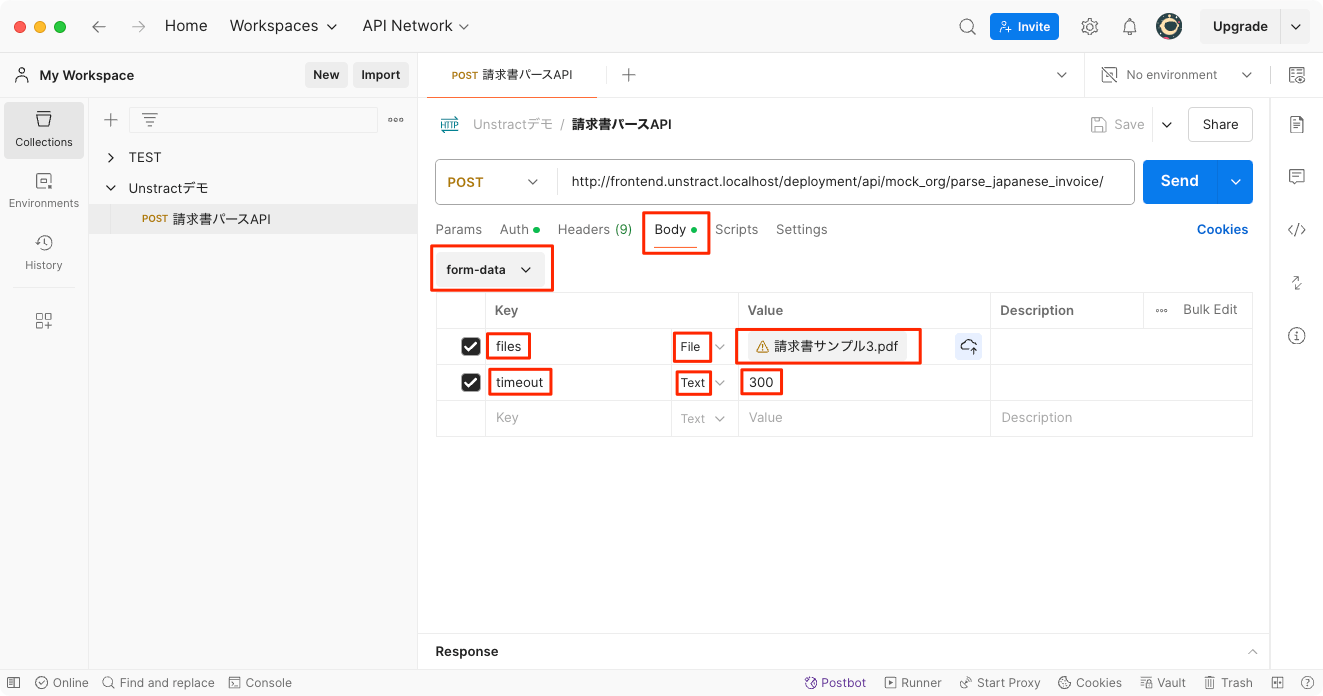Open Trash in the status bar
The width and height of the screenshot is (1323, 696).
point(1228,683)
